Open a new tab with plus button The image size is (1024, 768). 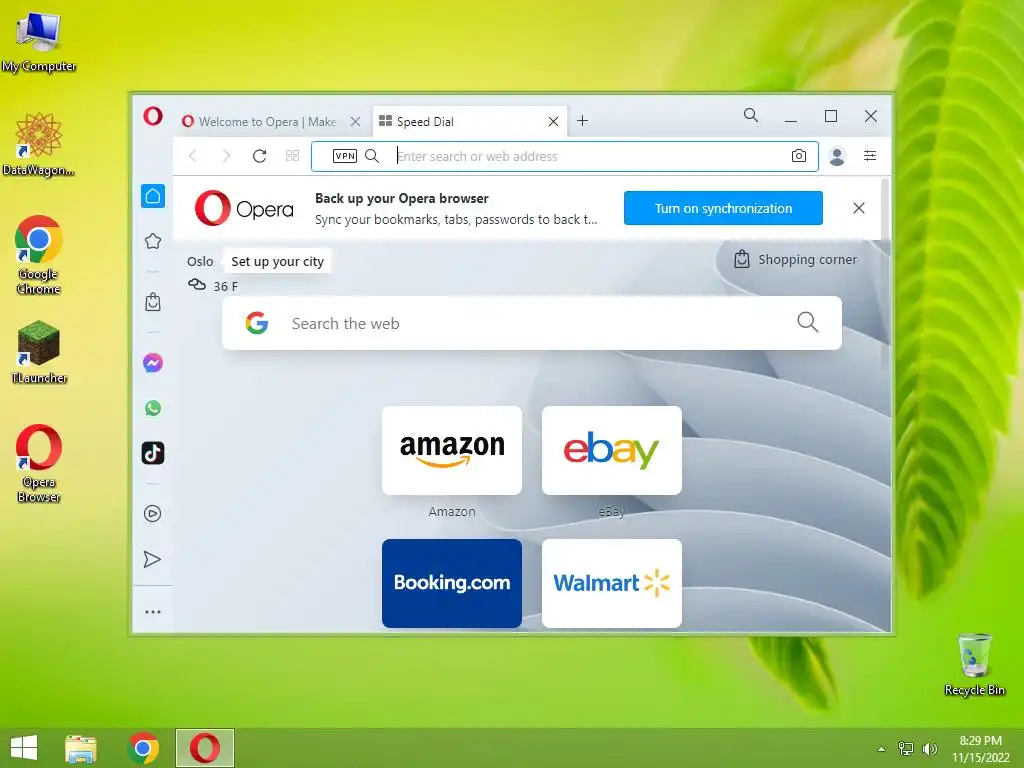(x=583, y=121)
